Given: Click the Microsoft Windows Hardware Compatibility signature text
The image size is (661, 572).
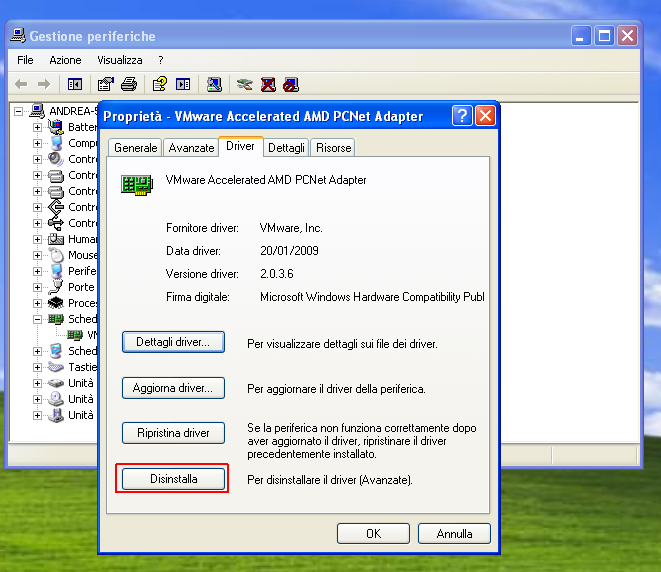Looking at the screenshot, I should pyautogui.click(x=372, y=297).
